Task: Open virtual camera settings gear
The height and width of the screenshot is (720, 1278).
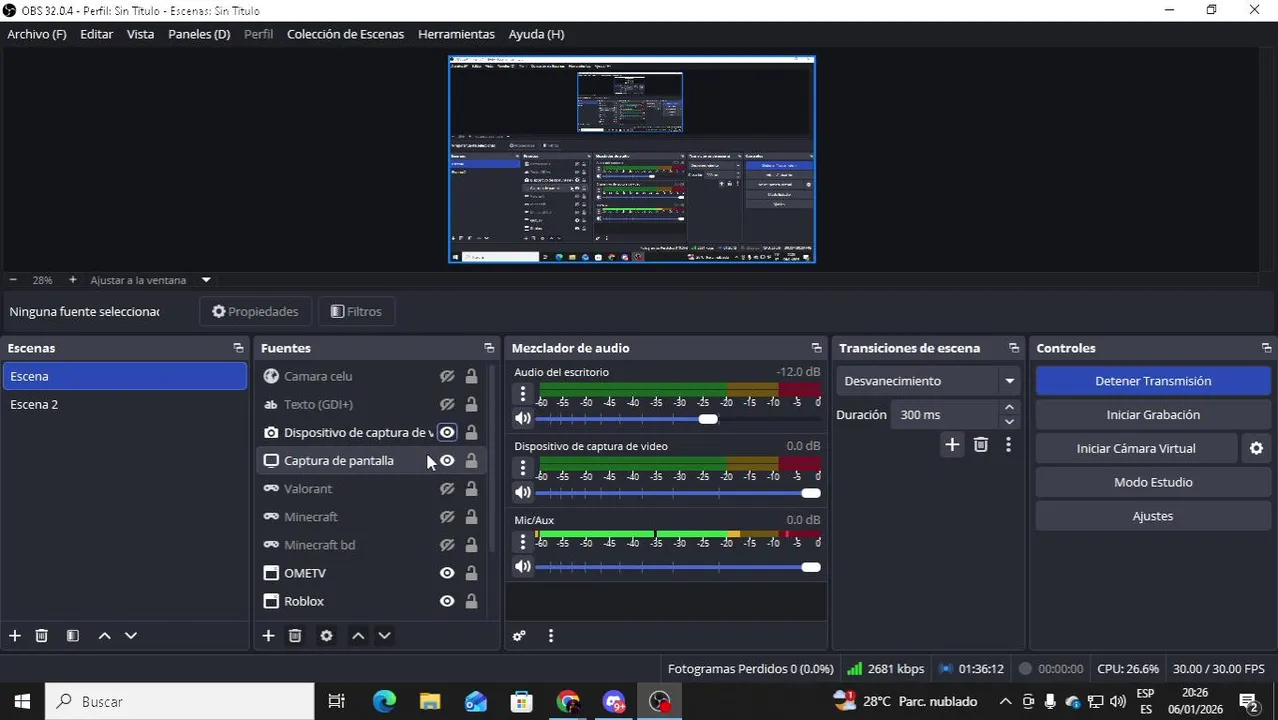Action: [1257, 449]
